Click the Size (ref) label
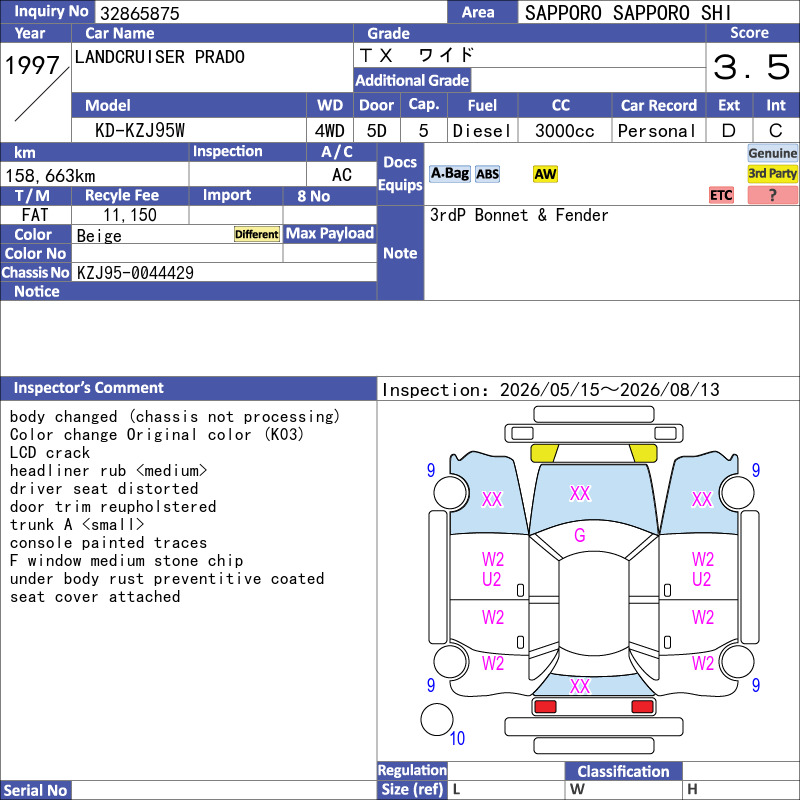 tap(412, 789)
